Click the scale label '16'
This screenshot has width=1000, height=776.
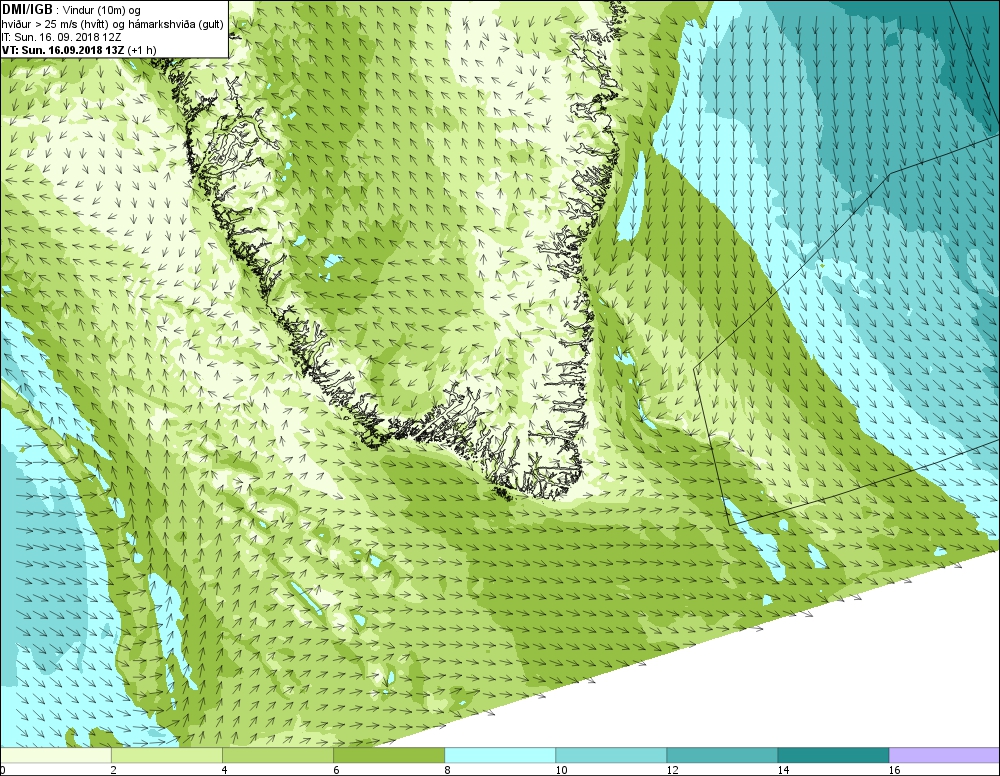894,770
